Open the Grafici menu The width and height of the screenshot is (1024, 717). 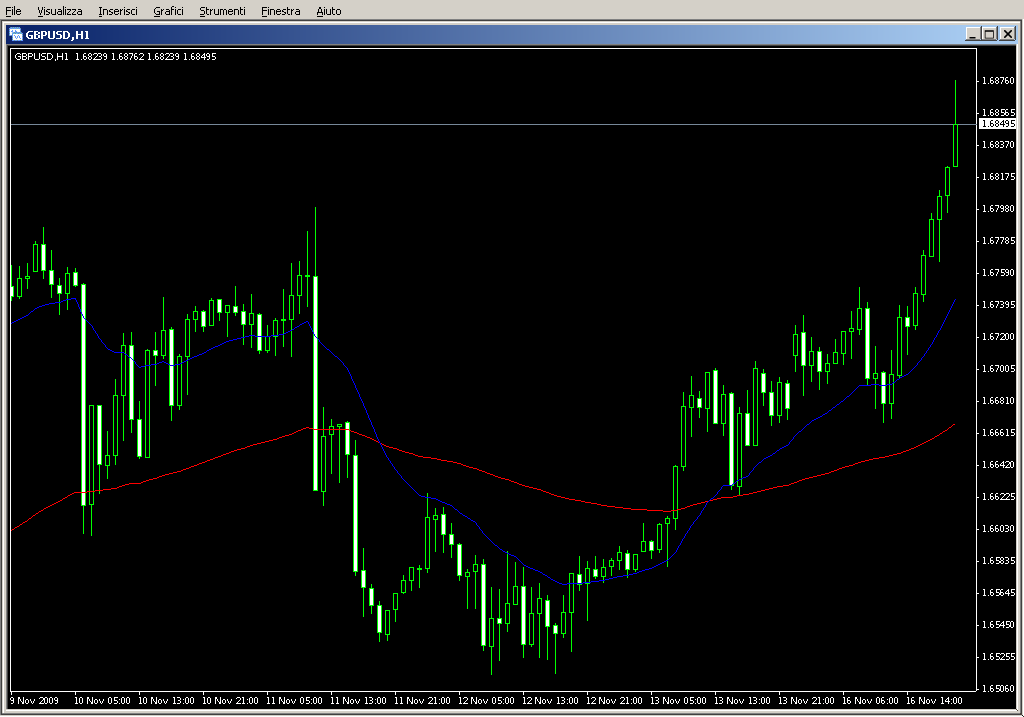(168, 11)
